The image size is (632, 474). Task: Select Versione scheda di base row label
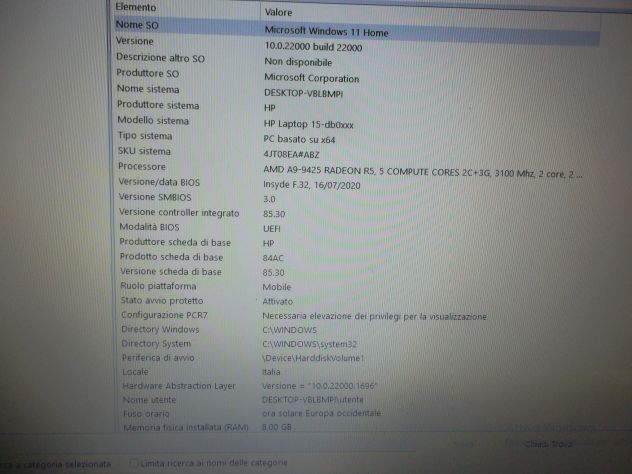click(171, 271)
